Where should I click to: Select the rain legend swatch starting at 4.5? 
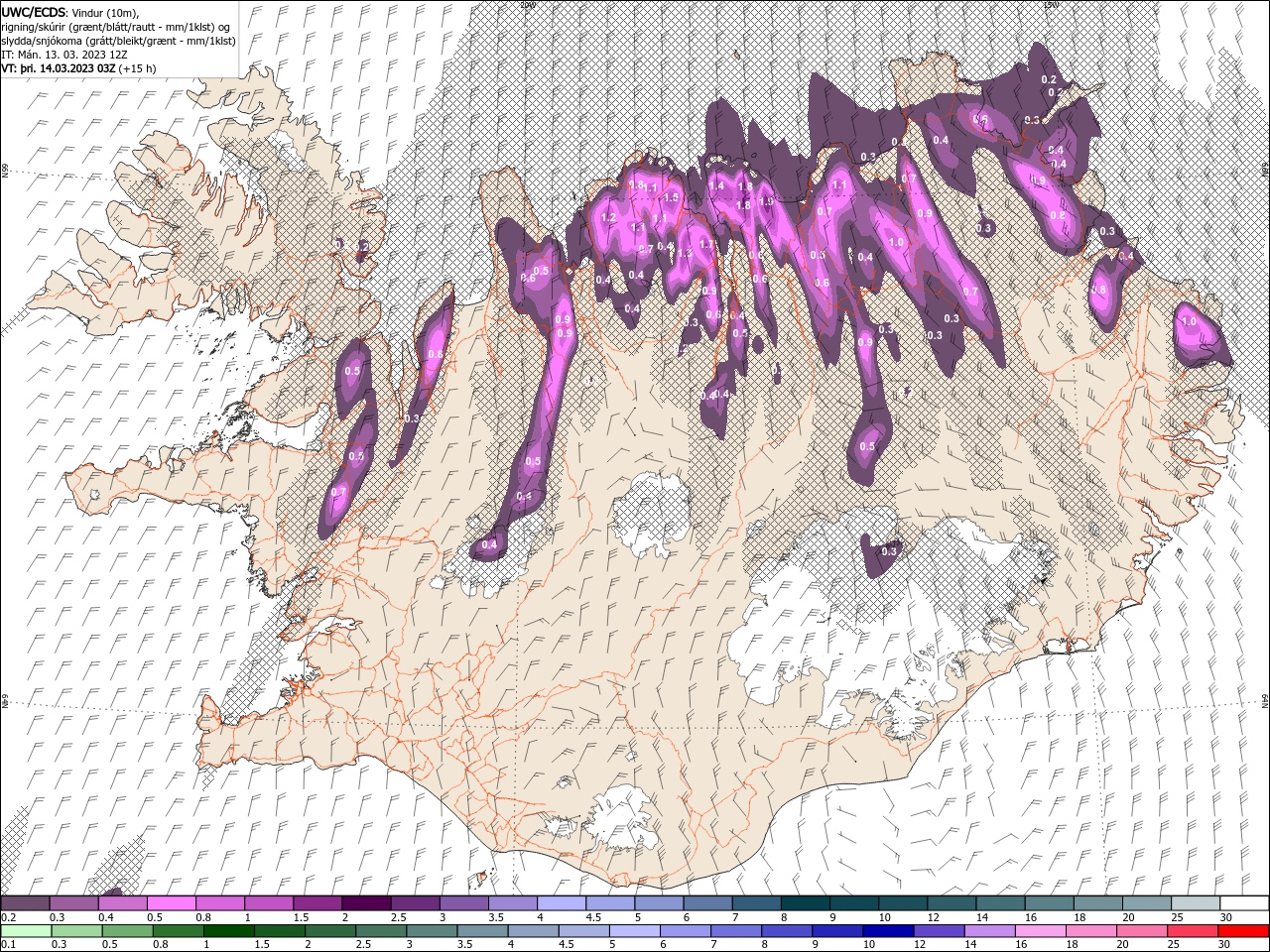582,930
